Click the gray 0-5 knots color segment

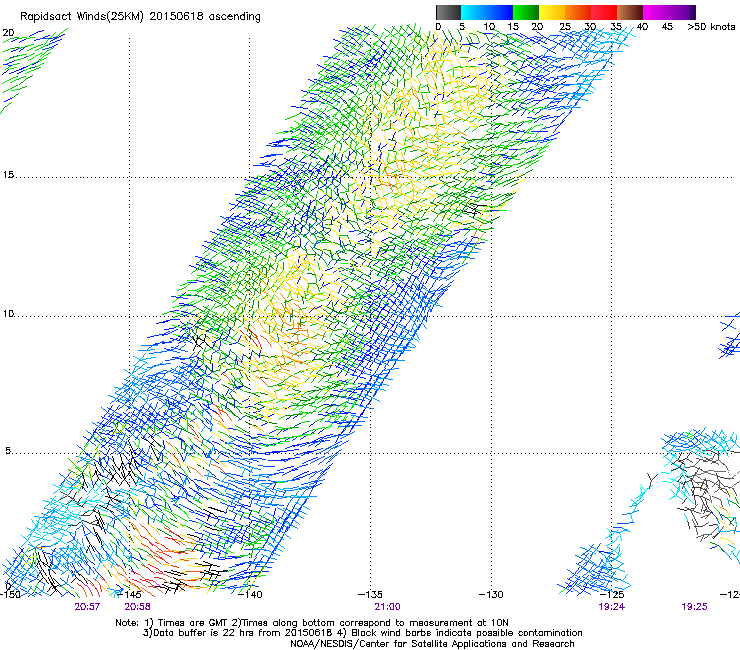448,12
